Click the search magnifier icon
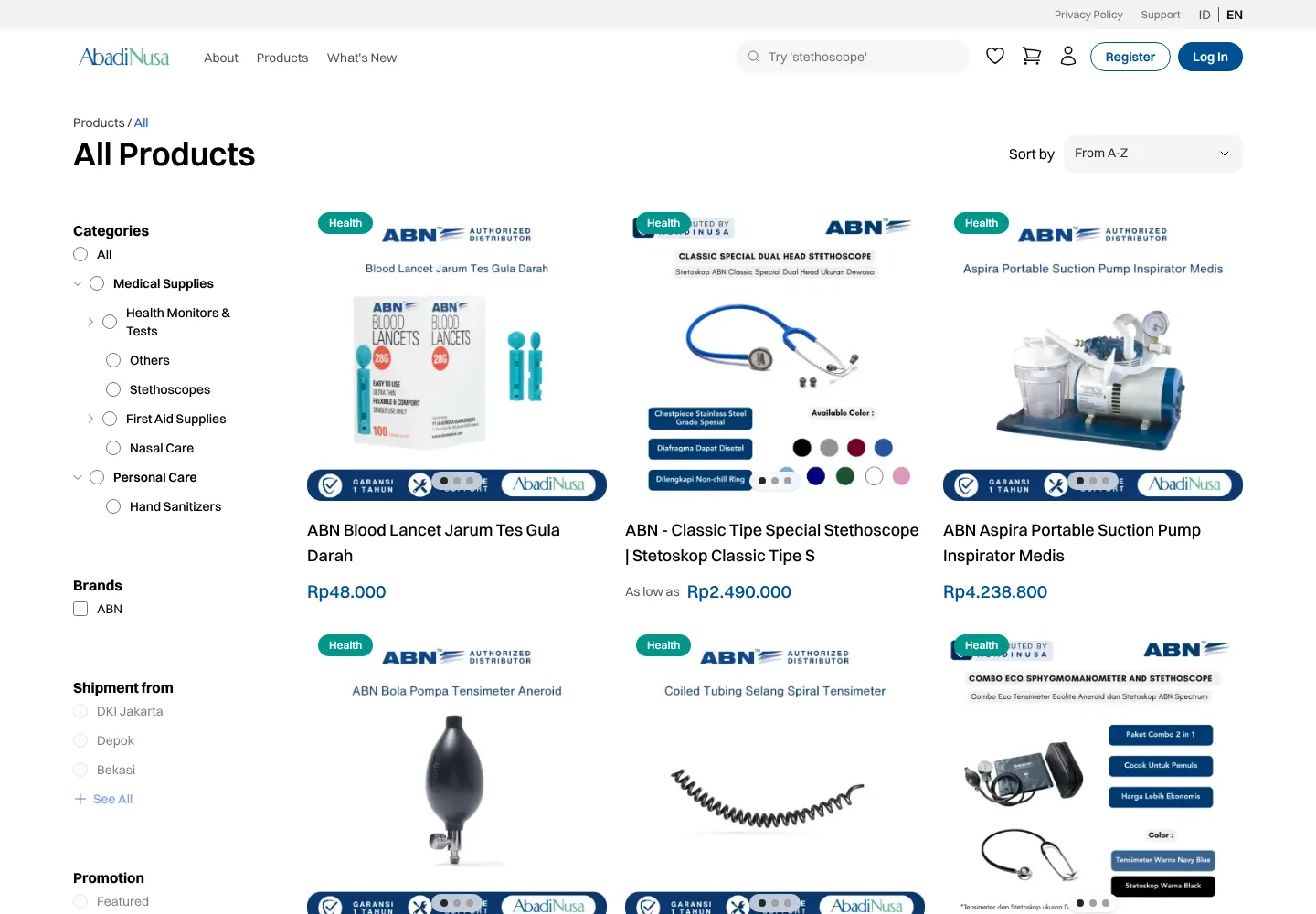Screen dimensions: 1316x914 click(x=754, y=57)
